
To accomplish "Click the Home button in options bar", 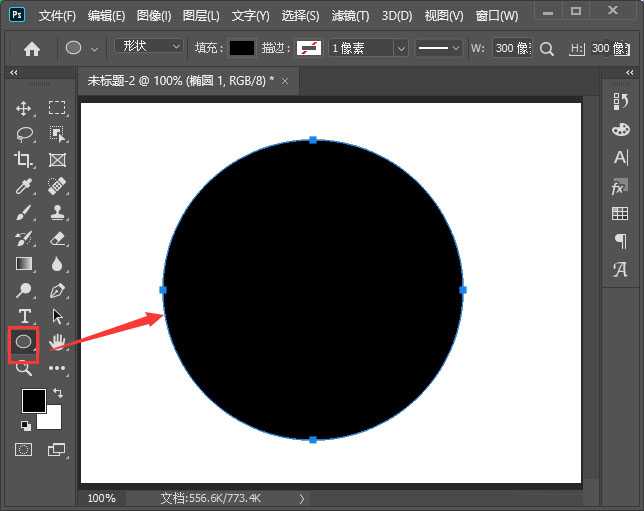I will coord(32,48).
